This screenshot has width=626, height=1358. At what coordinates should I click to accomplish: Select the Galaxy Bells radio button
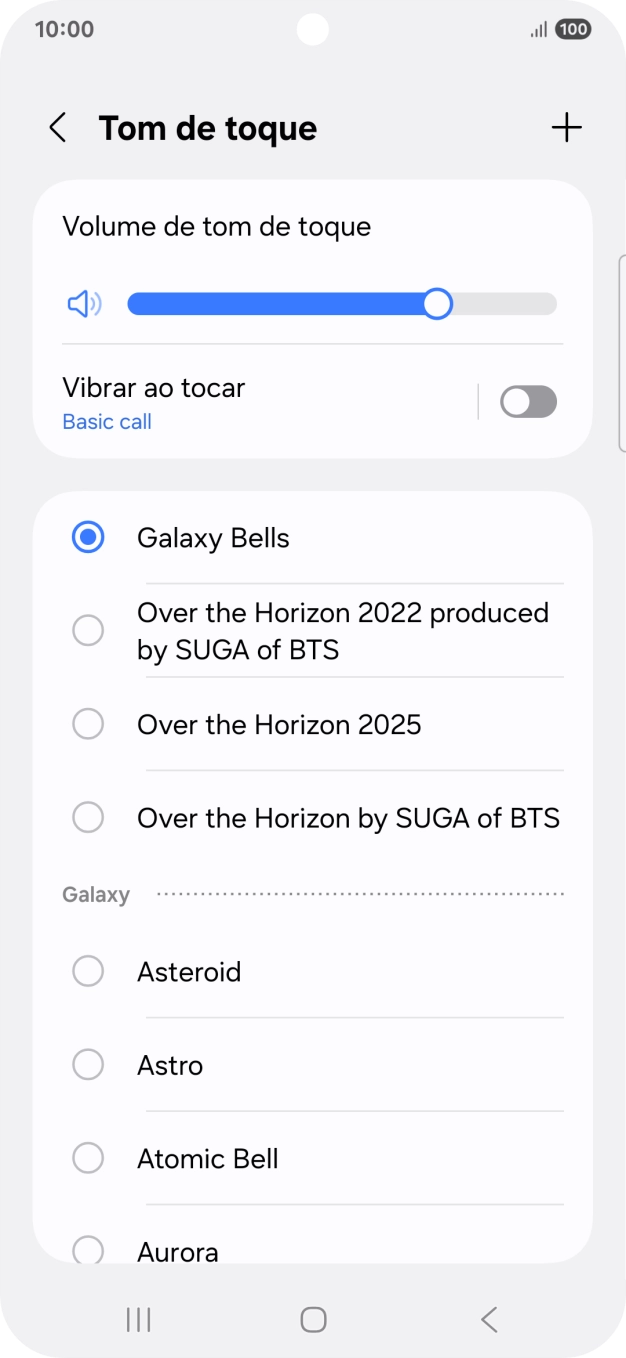tap(88, 538)
